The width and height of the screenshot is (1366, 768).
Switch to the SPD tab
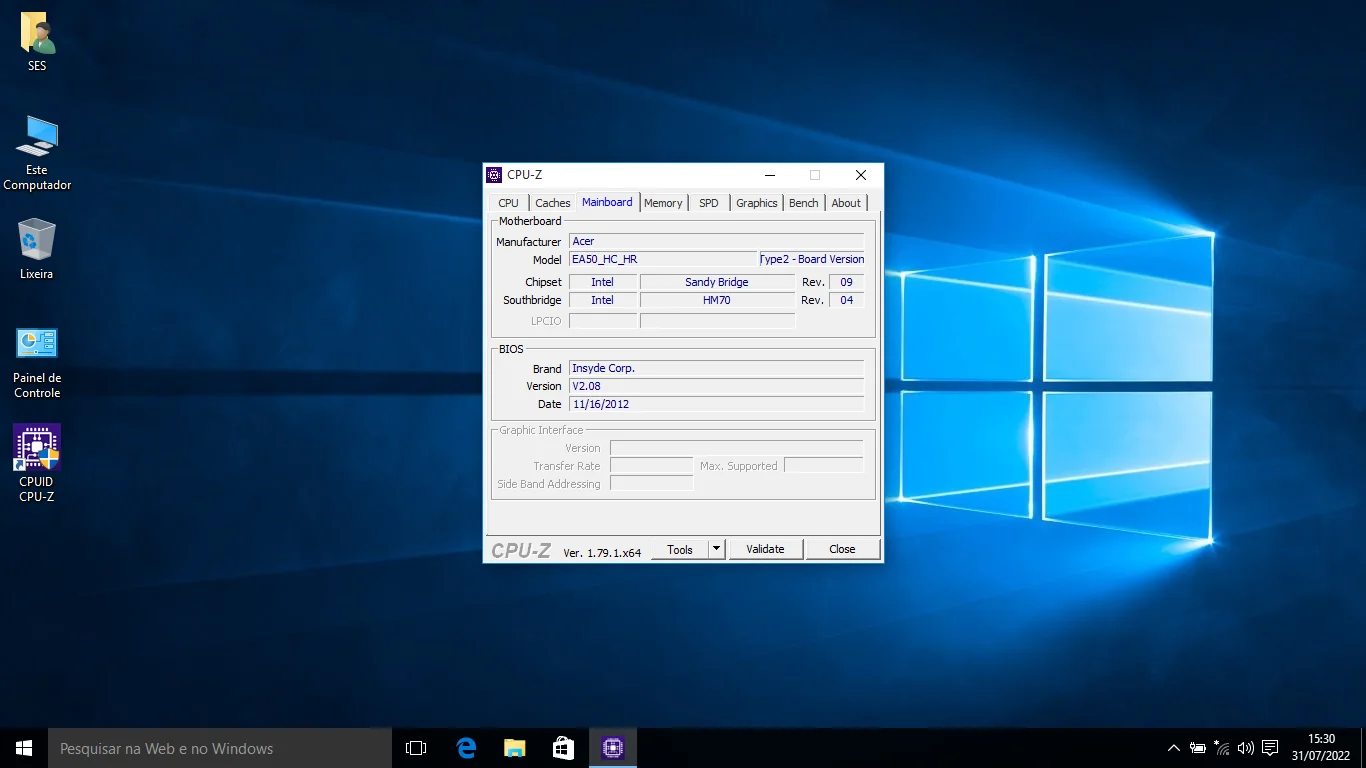(708, 203)
